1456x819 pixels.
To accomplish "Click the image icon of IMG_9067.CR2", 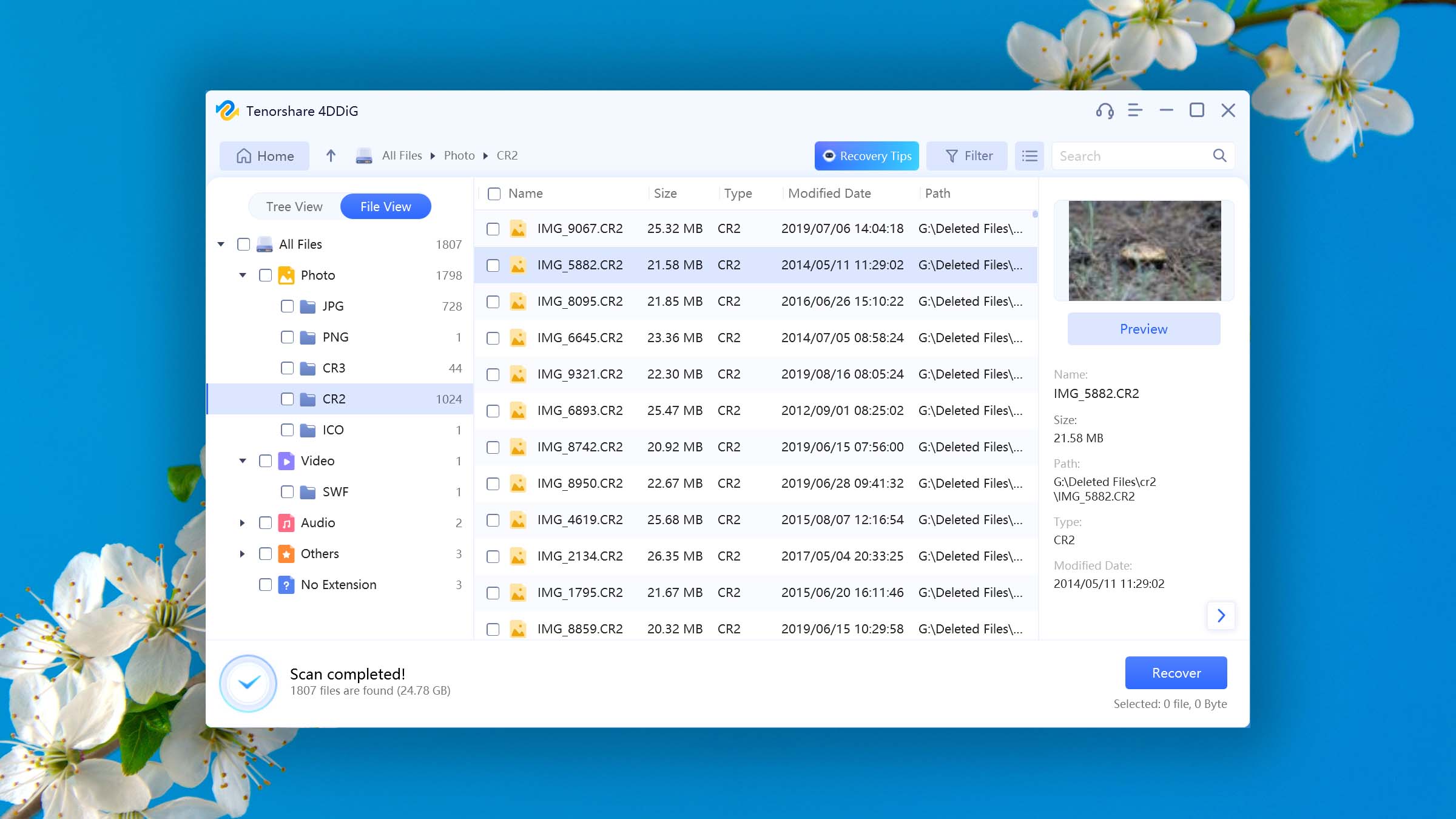I will (x=518, y=229).
